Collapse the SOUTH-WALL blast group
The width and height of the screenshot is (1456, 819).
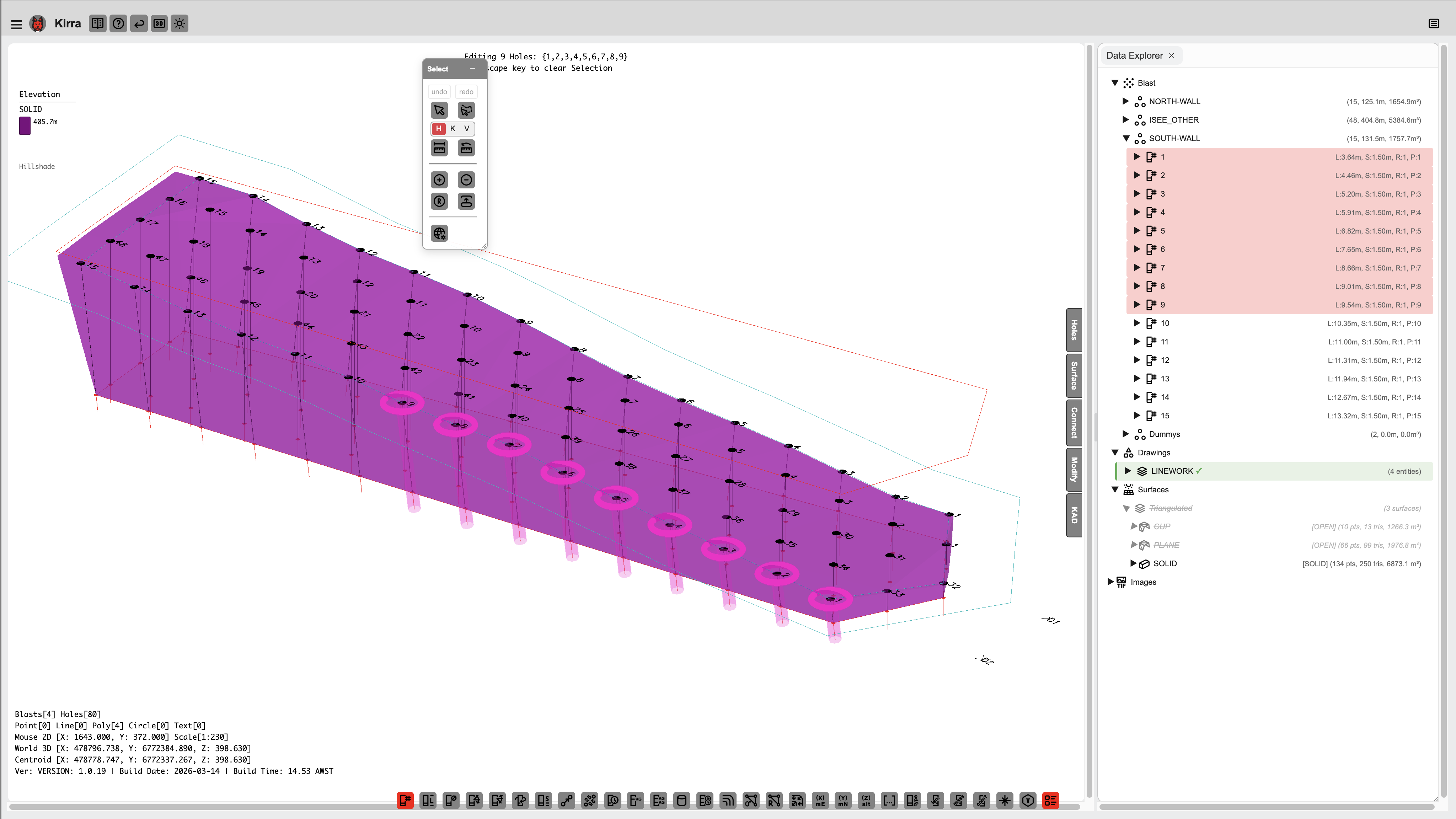point(1125,138)
